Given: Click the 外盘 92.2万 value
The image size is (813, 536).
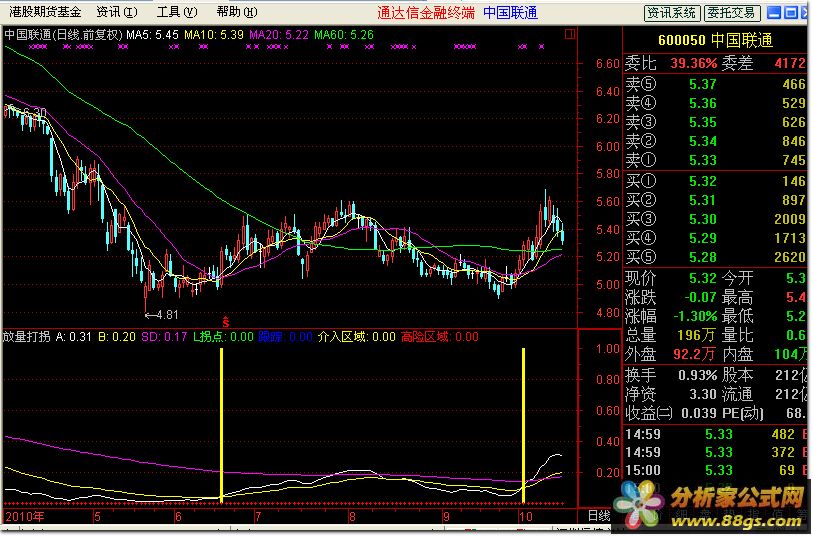Looking at the screenshot, I should [x=695, y=355].
